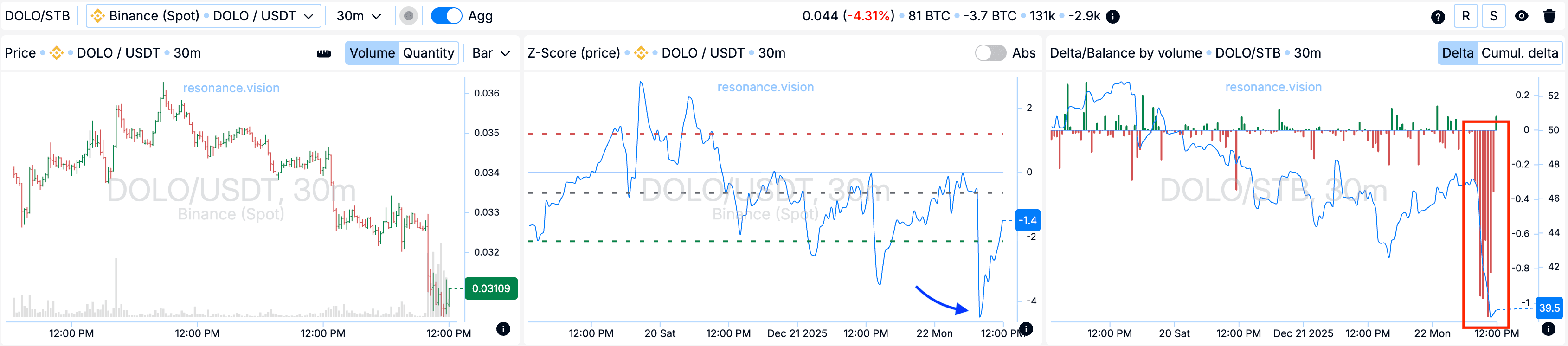Open the Bar chart type dropdown
This screenshot has height=346, width=1568.
click(x=491, y=53)
